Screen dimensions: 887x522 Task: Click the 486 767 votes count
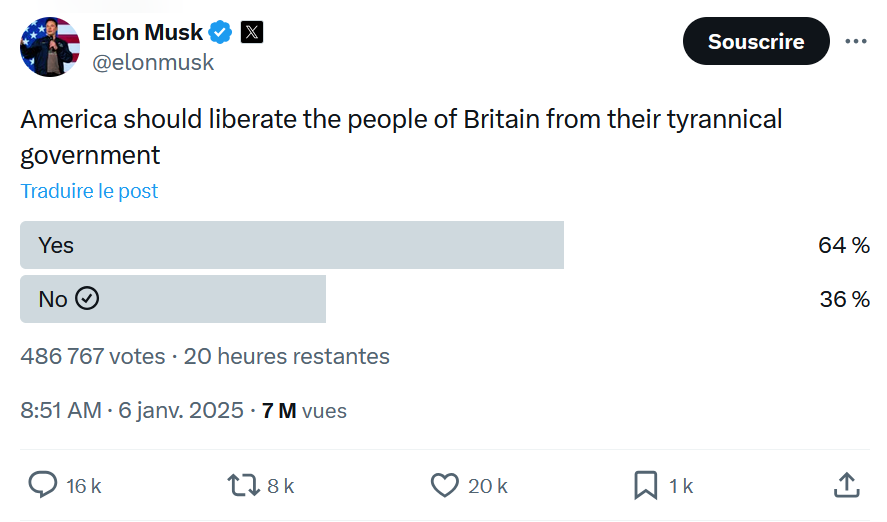coord(94,356)
